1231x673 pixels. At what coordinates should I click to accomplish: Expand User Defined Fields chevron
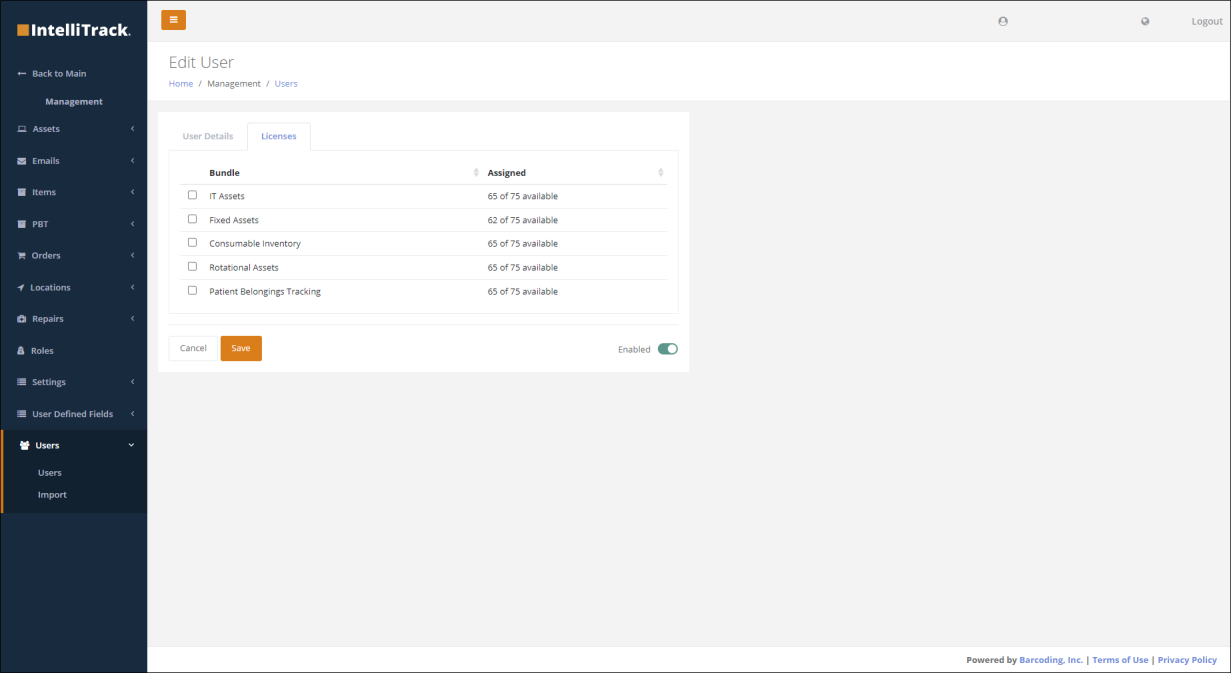(x=132, y=414)
